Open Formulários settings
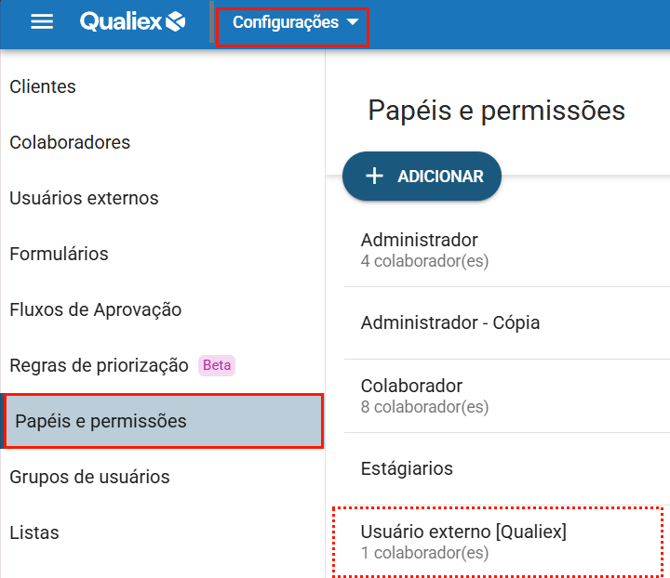 point(59,254)
